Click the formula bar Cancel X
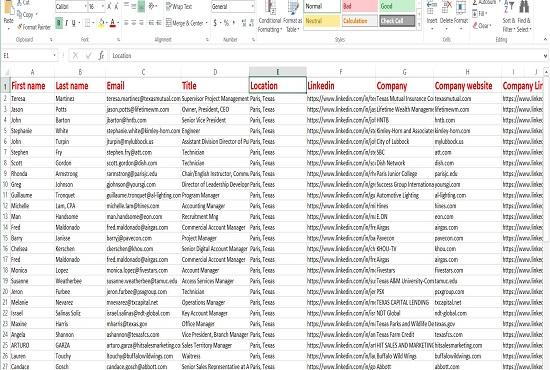Screen dimensions: 550x370 point(75,55)
